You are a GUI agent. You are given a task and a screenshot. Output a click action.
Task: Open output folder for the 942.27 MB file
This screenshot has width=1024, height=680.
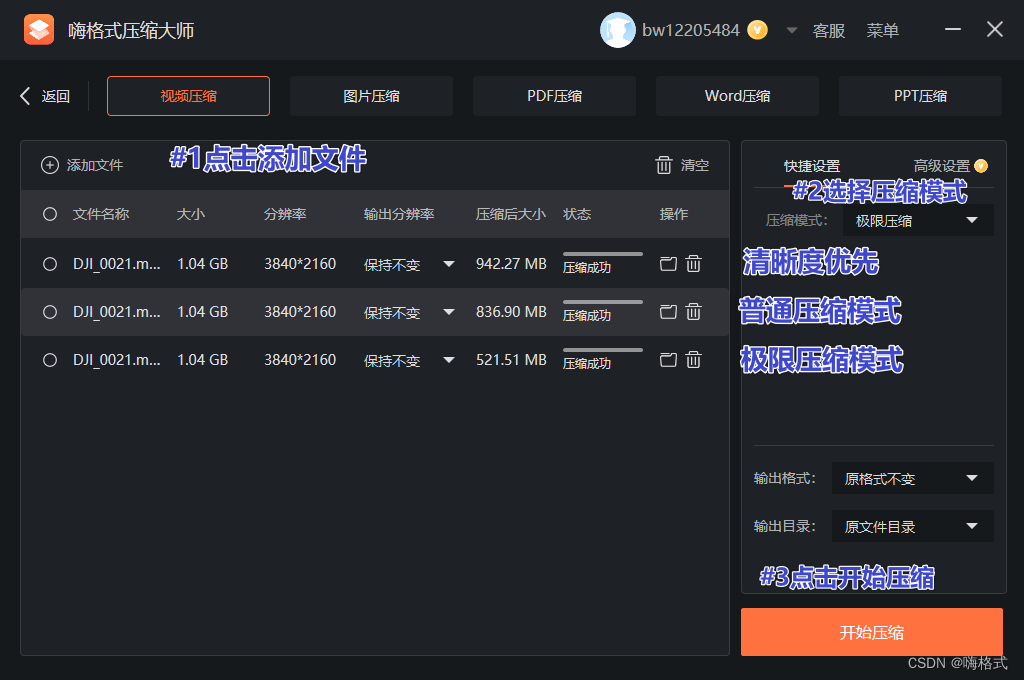pos(668,264)
